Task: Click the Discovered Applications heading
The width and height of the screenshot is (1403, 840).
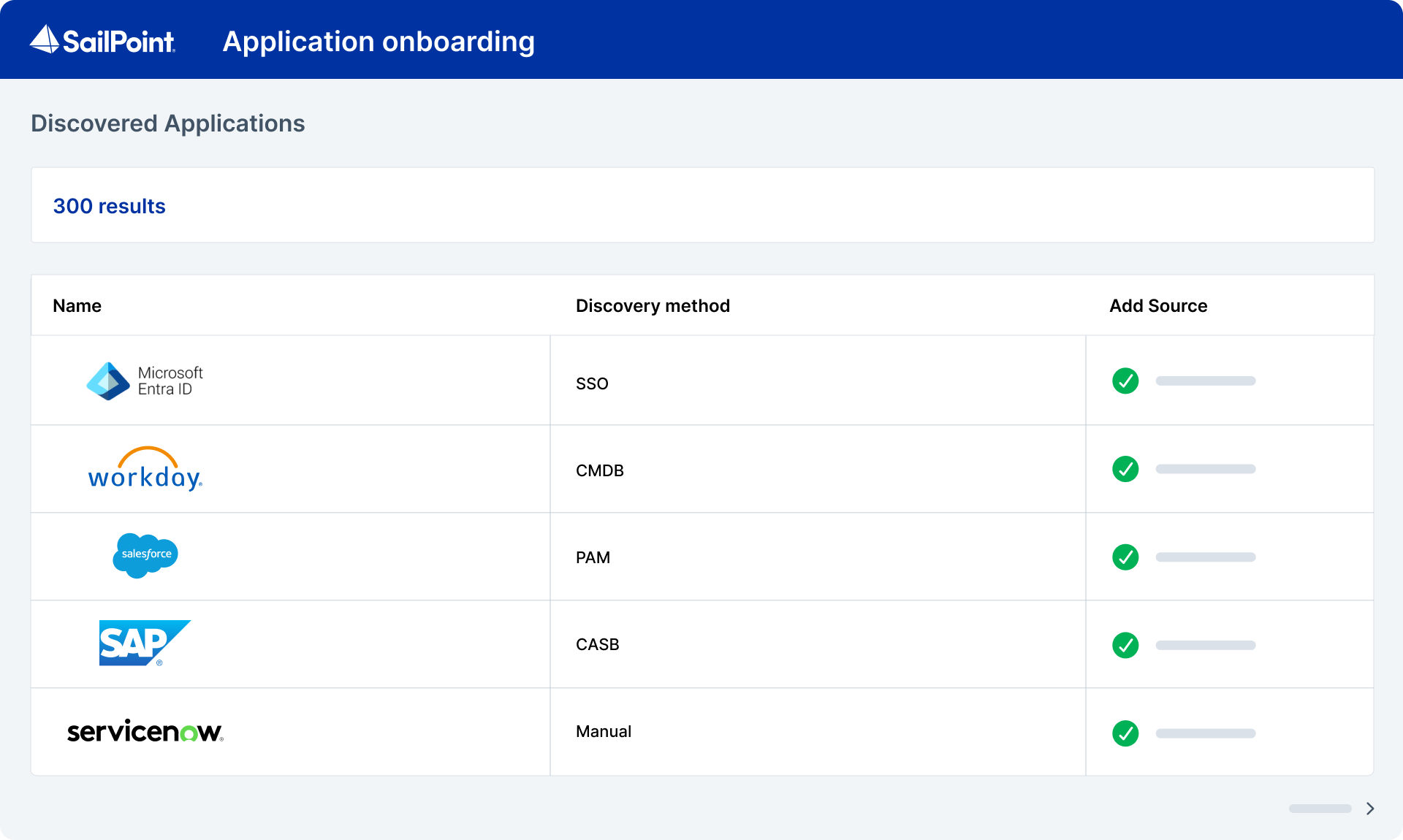Action: [x=168, y=123]
